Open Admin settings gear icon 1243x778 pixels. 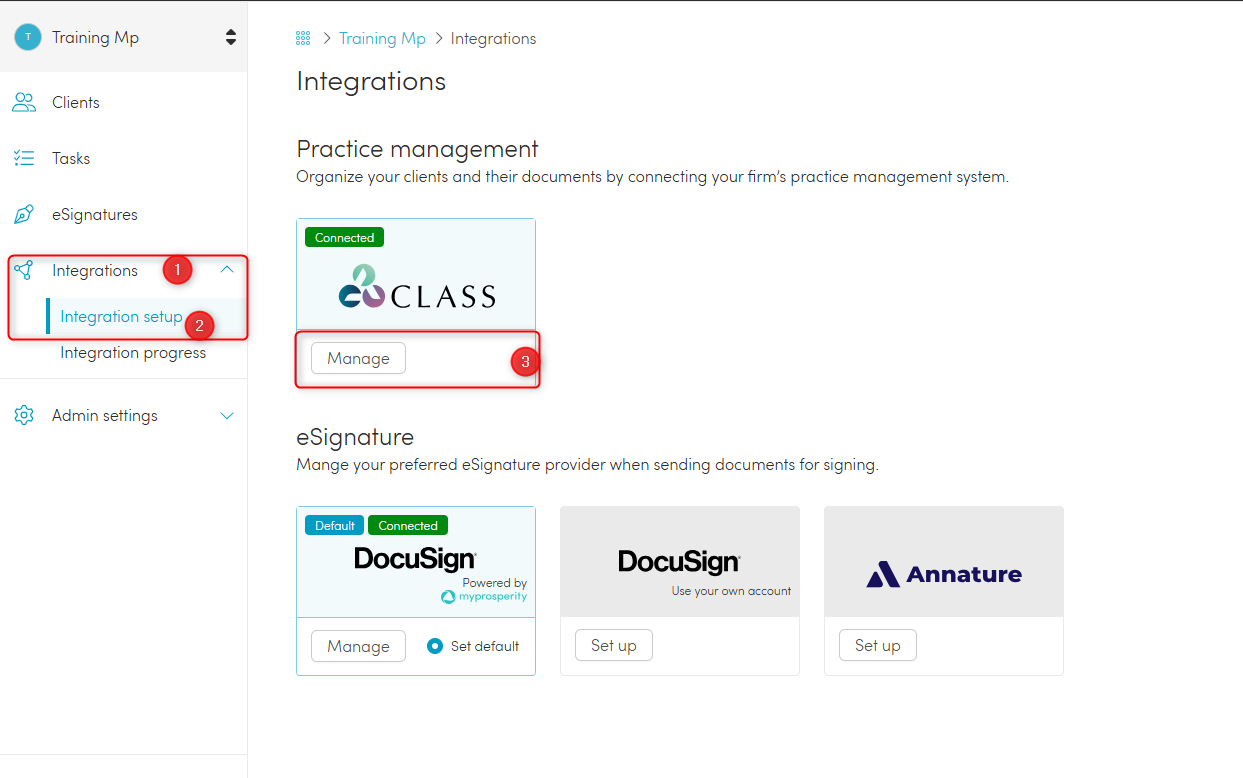point(24,415)
